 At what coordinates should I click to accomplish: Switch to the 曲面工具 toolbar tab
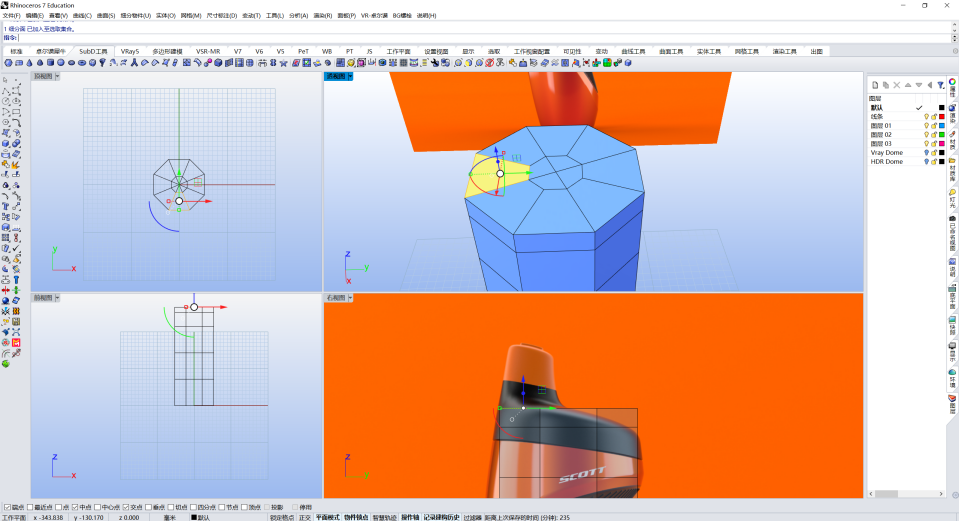pyautogui.click(x=671, y=51)
